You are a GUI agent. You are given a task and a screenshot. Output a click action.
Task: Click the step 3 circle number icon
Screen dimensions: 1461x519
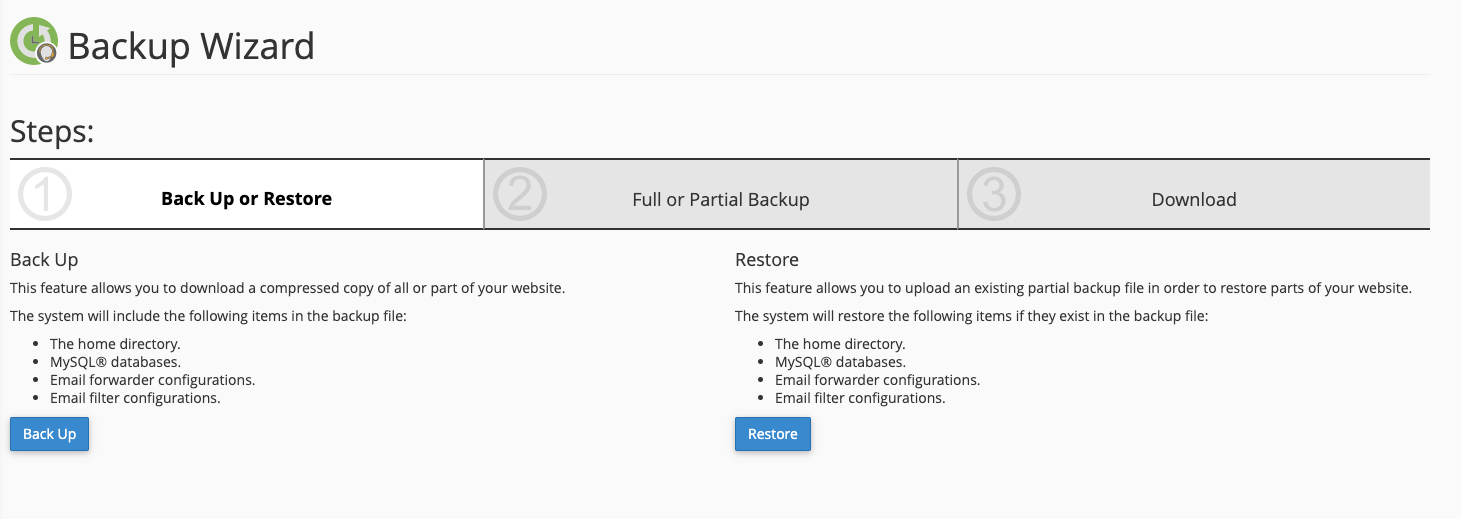coord(994,194)
